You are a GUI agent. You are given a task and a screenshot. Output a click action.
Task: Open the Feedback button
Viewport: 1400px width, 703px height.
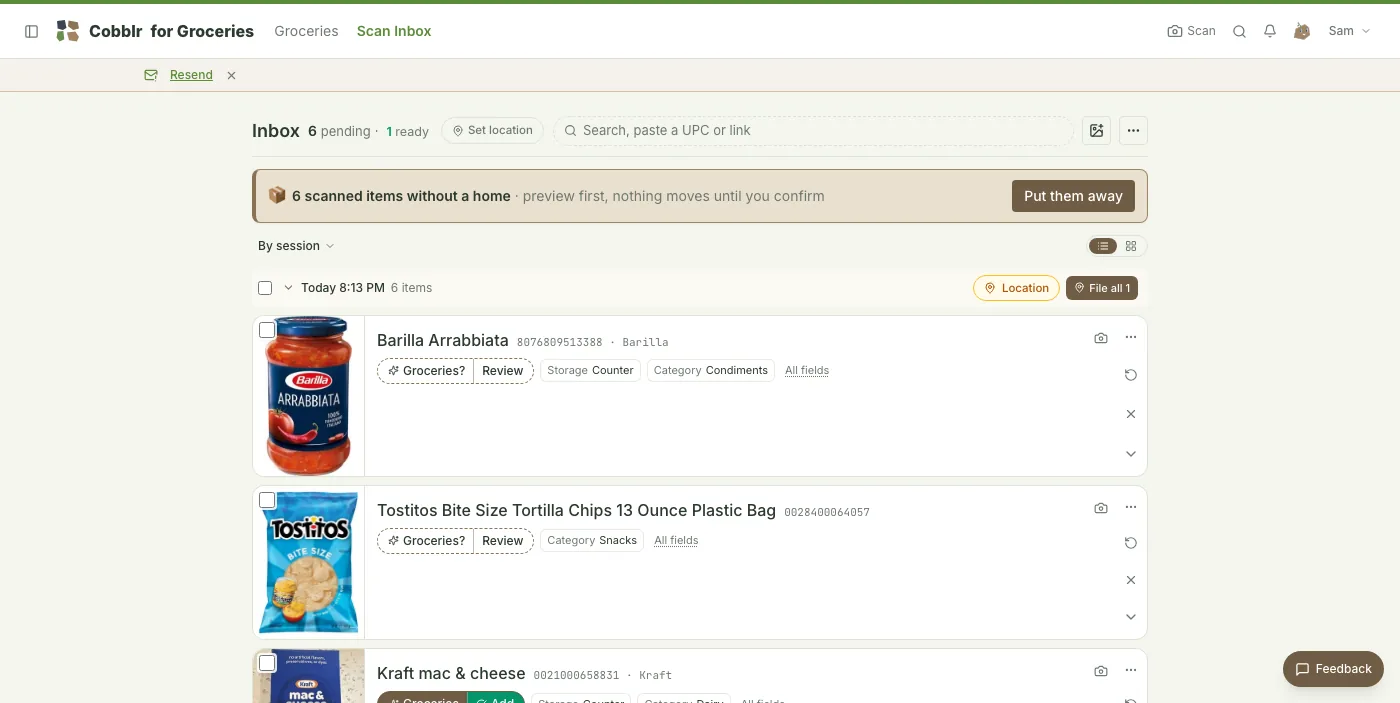coord(1333,669)
